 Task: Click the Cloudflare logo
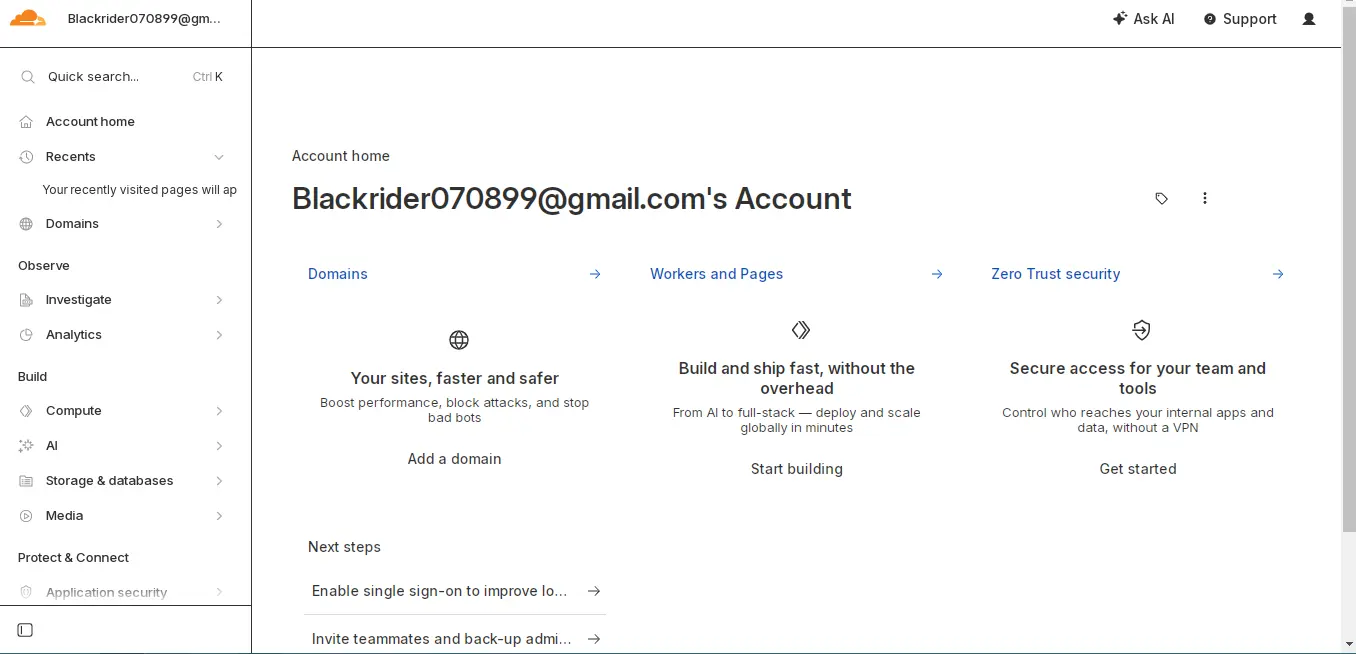pos(28,18)
